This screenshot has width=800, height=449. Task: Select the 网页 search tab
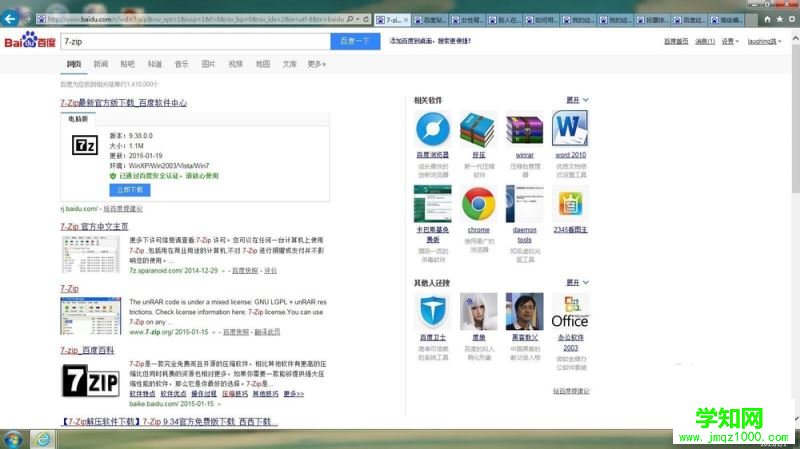point(73,64)
